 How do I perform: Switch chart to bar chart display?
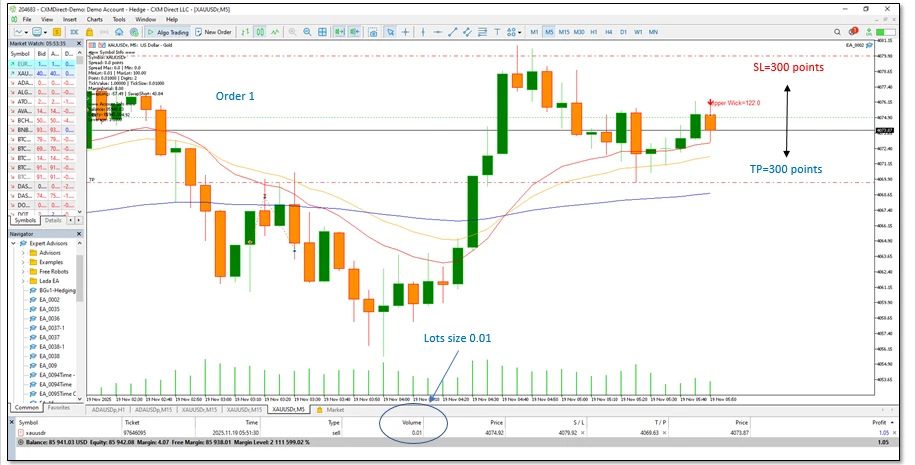click(245, 32)
